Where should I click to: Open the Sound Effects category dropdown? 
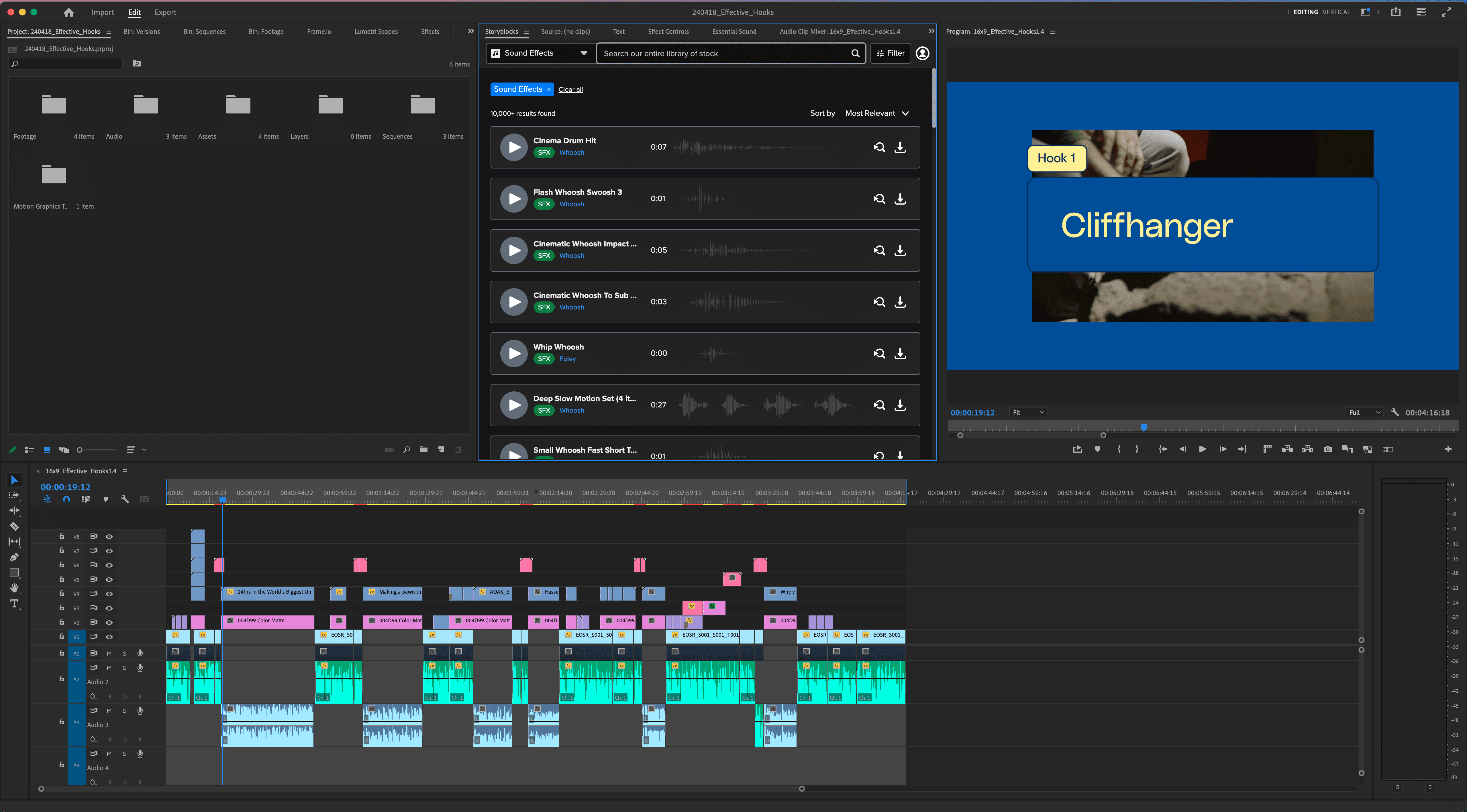click(x=539, y=53)
